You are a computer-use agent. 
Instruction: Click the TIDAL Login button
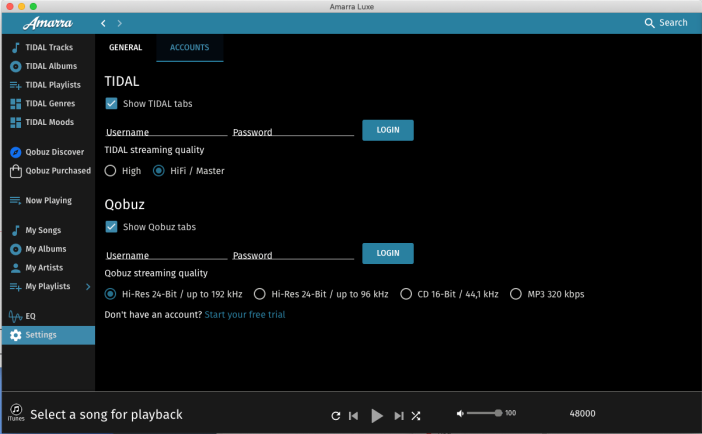(x=387, y=130)
